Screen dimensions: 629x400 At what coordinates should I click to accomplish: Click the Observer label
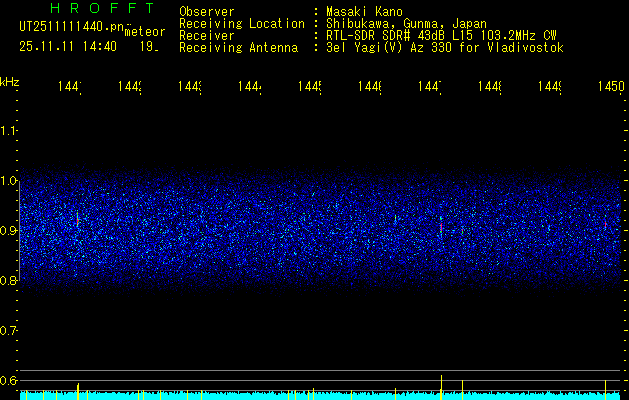coord(207,11)
